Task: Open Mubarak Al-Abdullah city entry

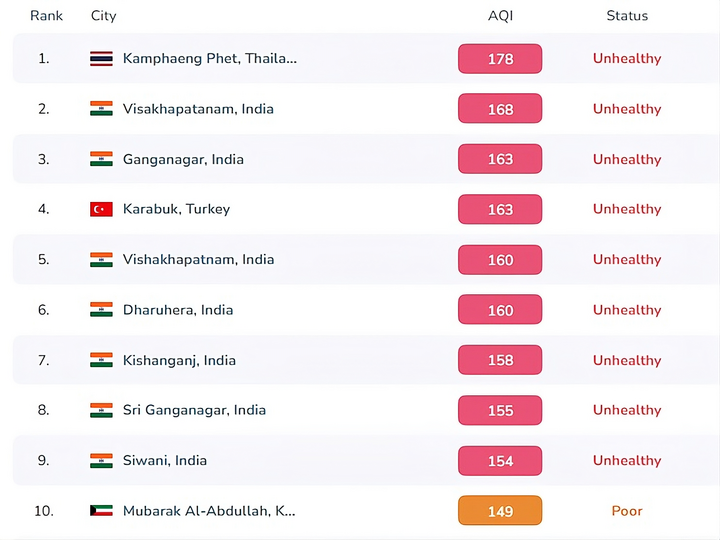Action: (x=209, y=511)
